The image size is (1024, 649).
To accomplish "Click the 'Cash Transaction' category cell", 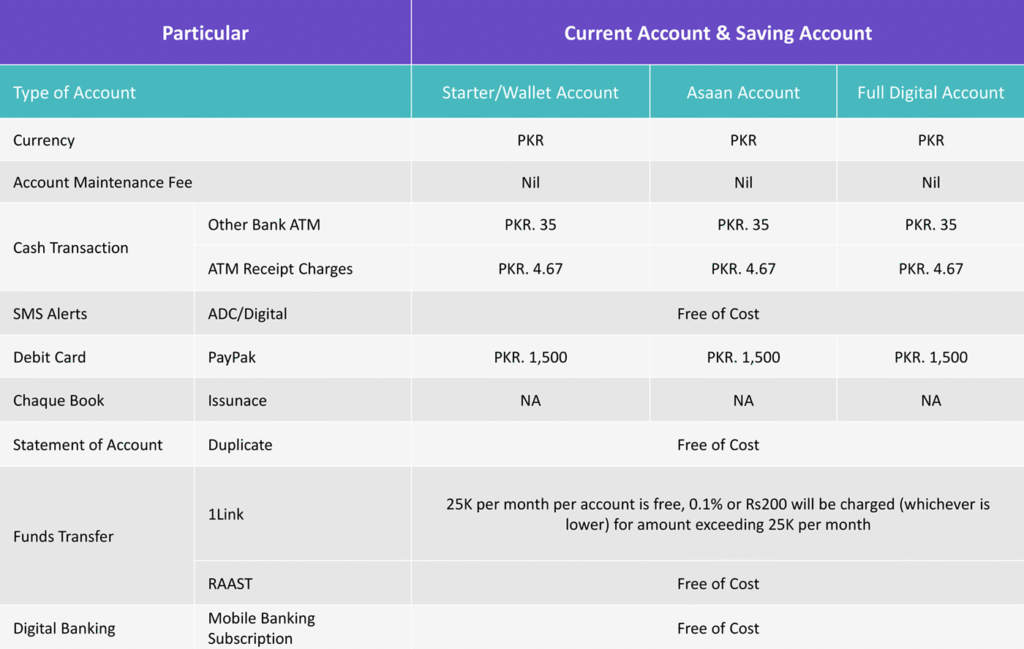I will [71, 247].
